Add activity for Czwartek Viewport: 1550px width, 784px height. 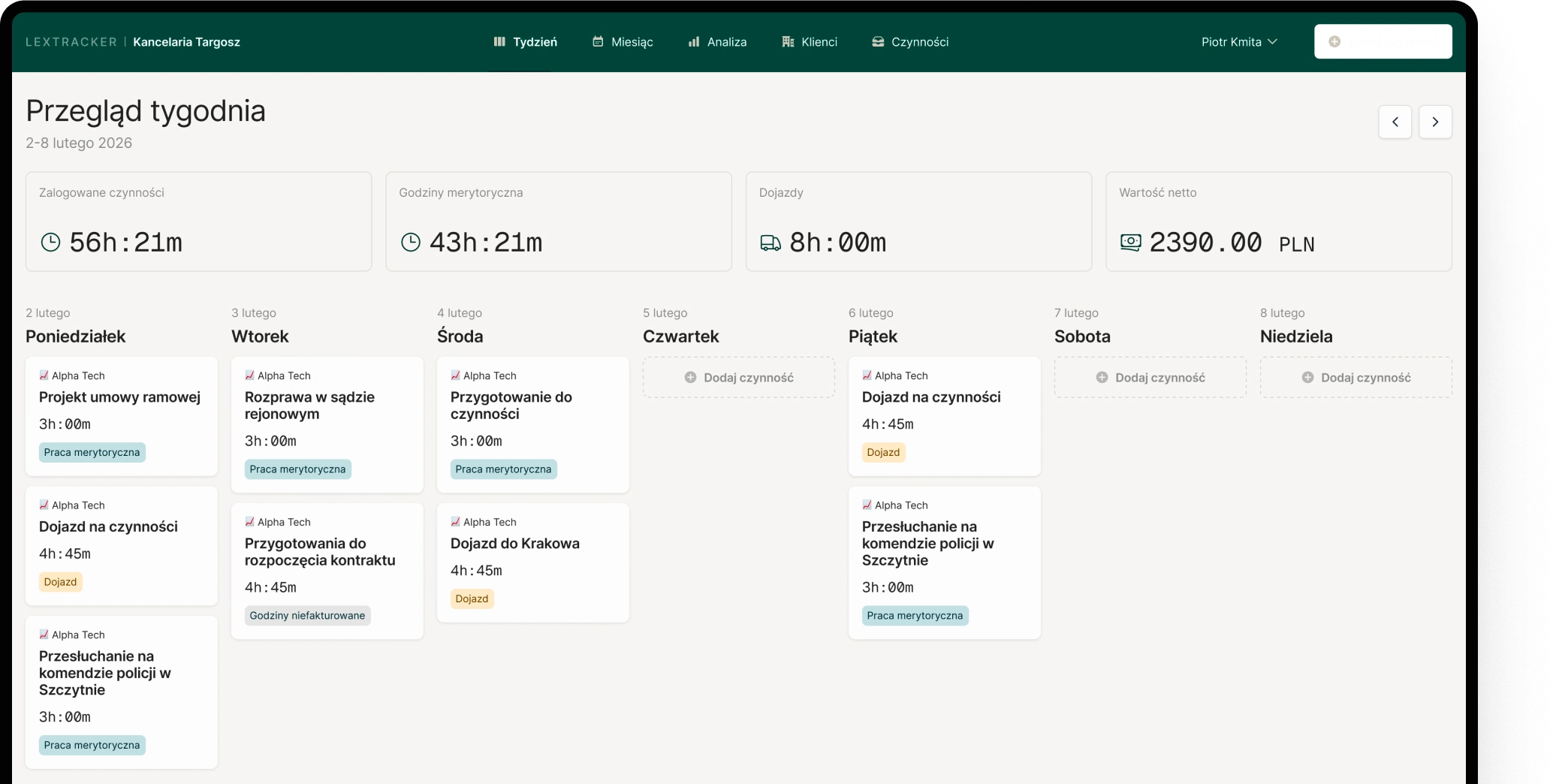(739, 378)
